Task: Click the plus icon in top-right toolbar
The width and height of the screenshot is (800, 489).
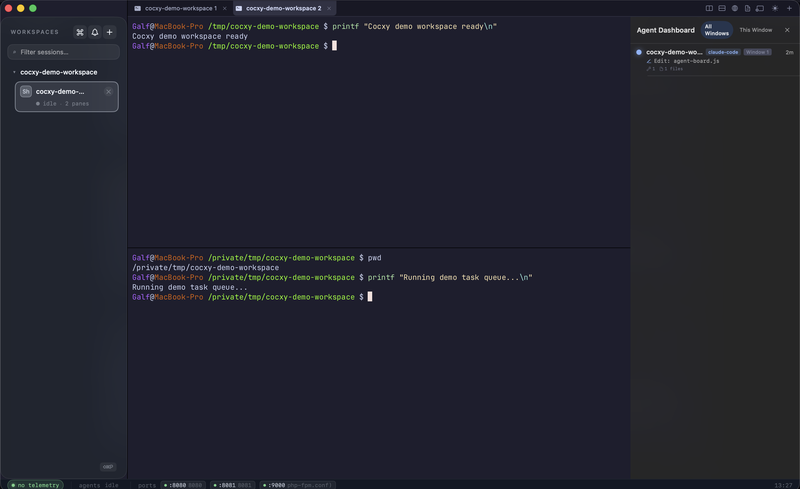Action: (789, 8)
